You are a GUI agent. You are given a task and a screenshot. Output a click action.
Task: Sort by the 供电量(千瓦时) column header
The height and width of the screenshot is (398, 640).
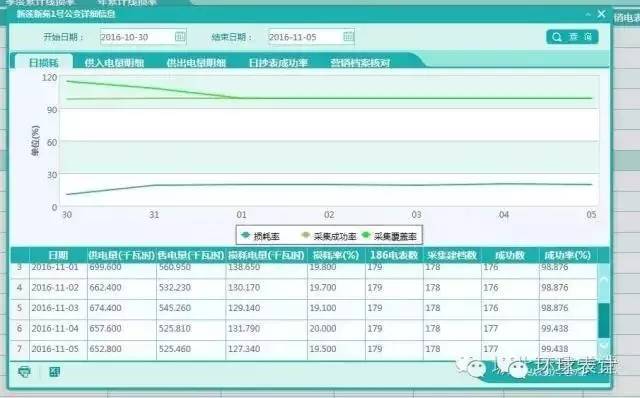pos(122,256)
